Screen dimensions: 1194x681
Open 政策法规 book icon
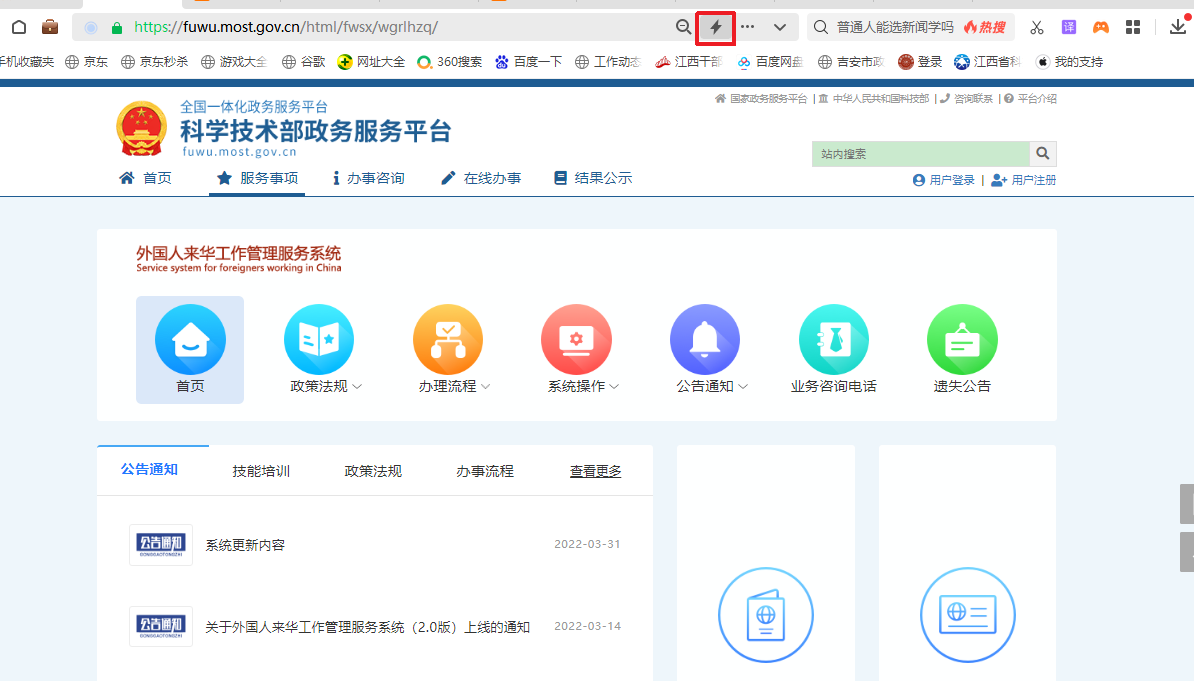pyautogui.click(x=319, y=340)
